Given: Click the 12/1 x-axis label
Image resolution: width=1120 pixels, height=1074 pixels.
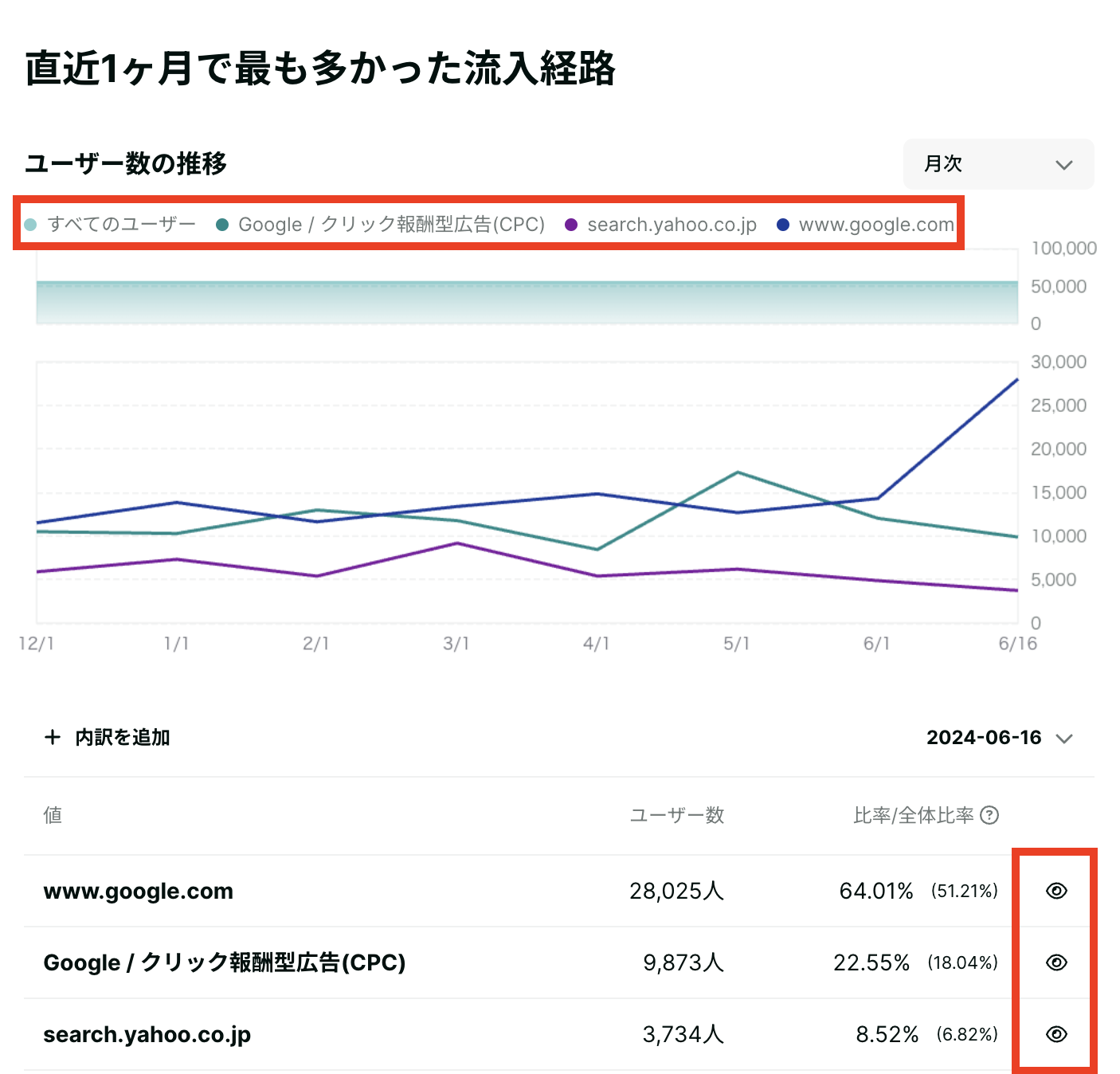Looking at the screenshot, I should (x=37, y=644).
